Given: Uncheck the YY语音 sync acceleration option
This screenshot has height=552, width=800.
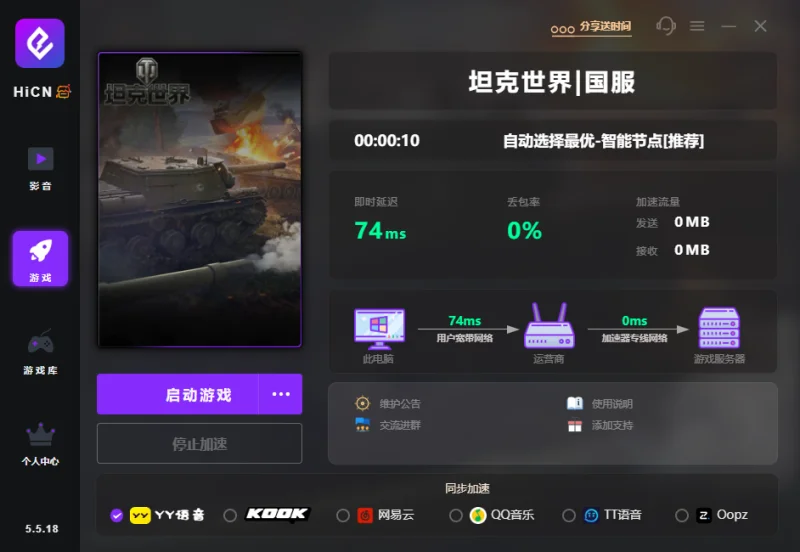Looking at the screenshot, I should (x=116, y=515).
